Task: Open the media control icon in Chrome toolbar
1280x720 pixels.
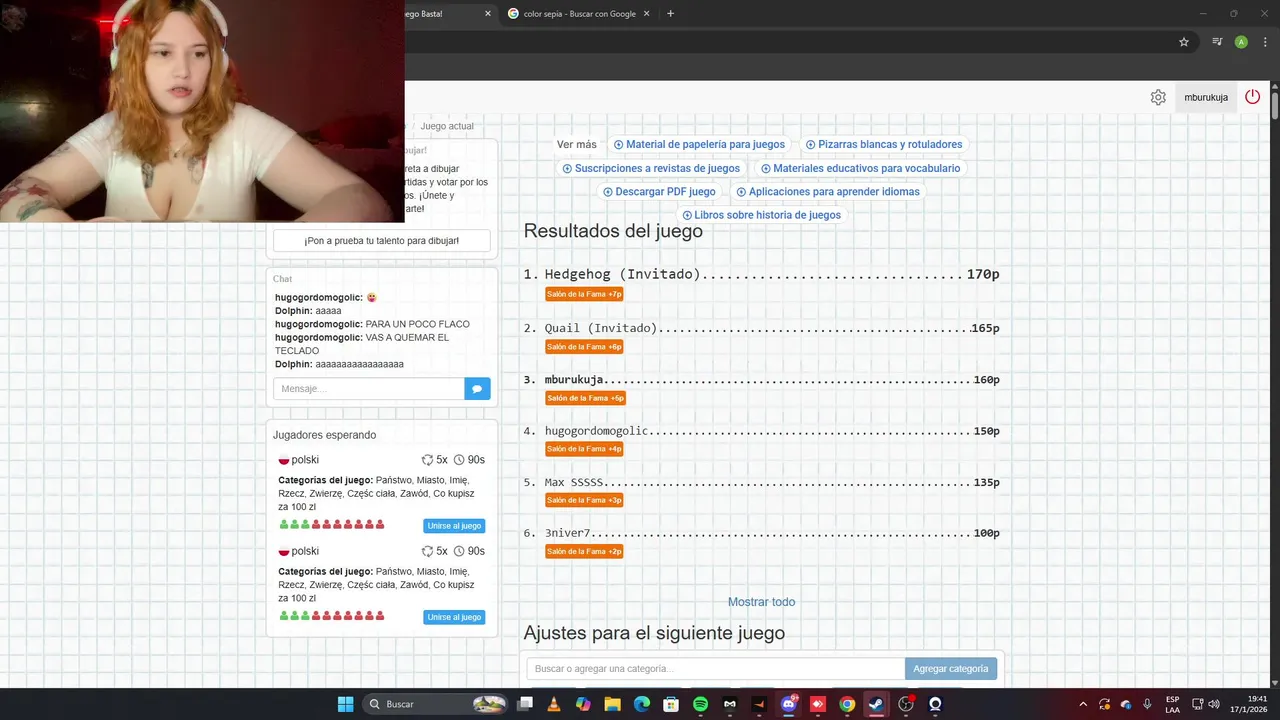Action: (x=1217, y=42)
